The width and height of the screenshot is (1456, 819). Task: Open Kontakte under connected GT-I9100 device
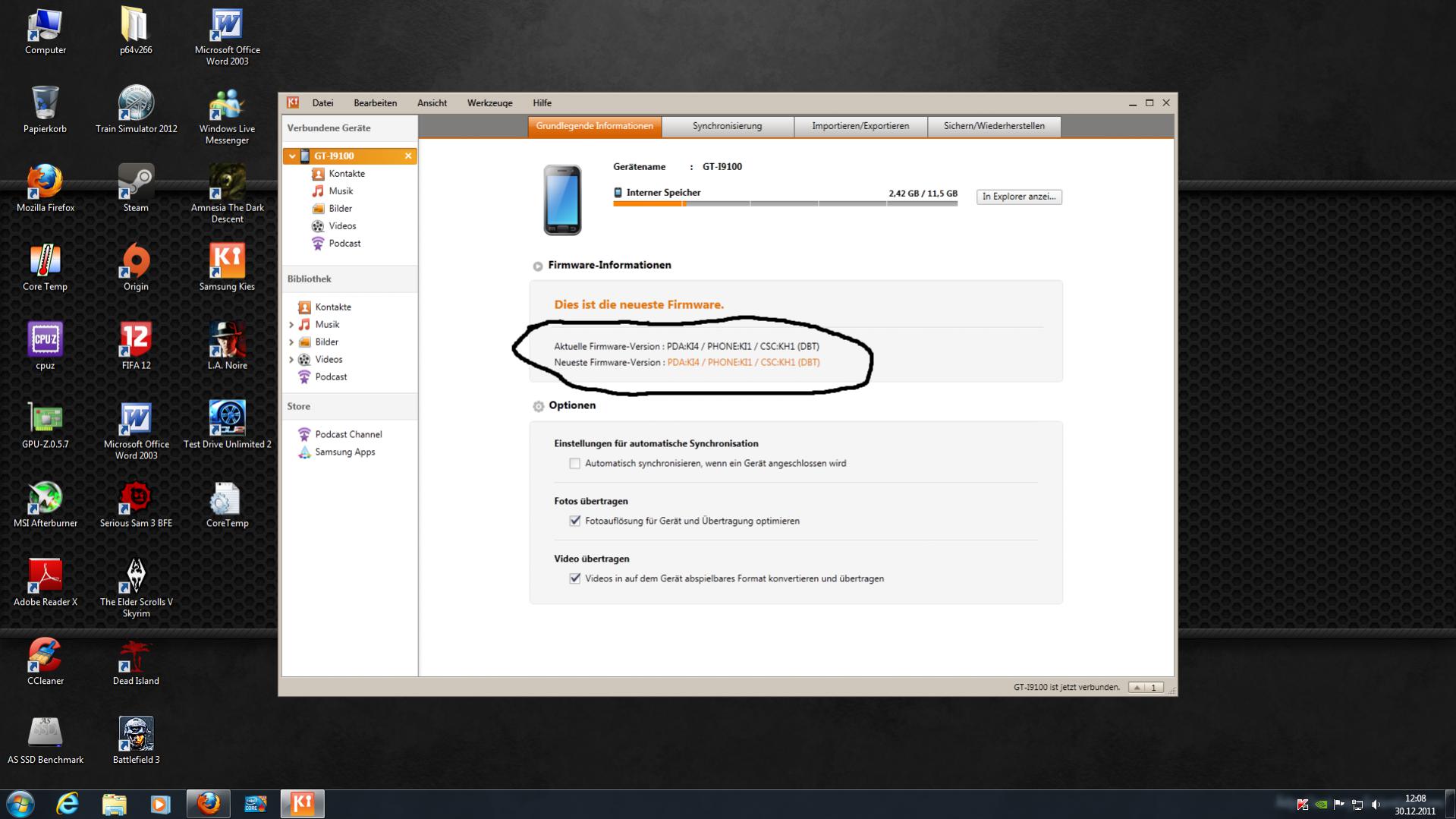[338, 174]
